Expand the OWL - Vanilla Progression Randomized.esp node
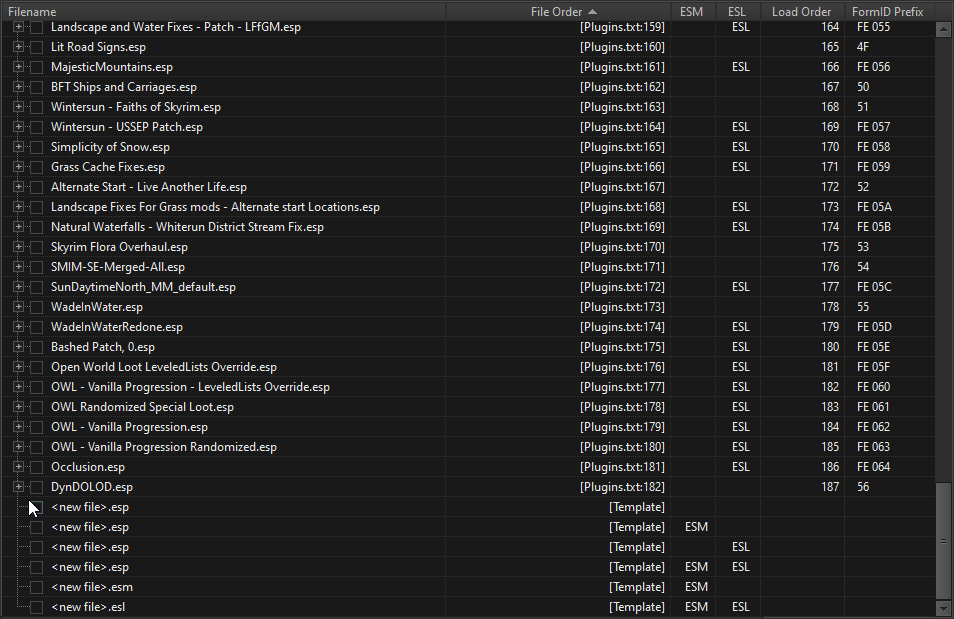Image resolution: width=954 pixels, height=619 pixels. (18, 447)
